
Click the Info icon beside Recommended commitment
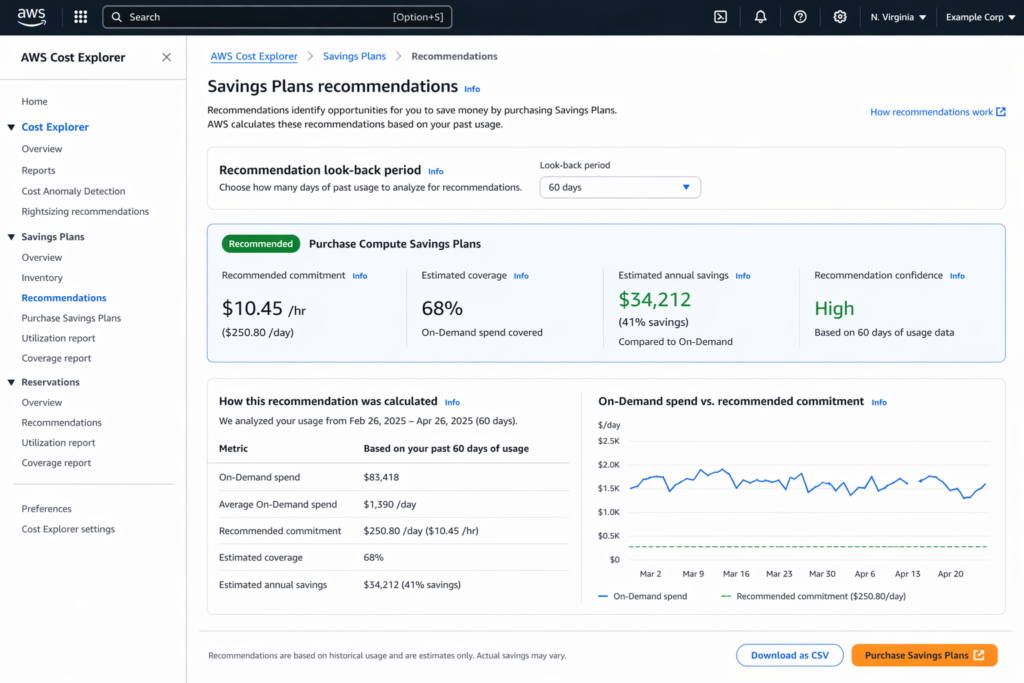tap(359, 275)
